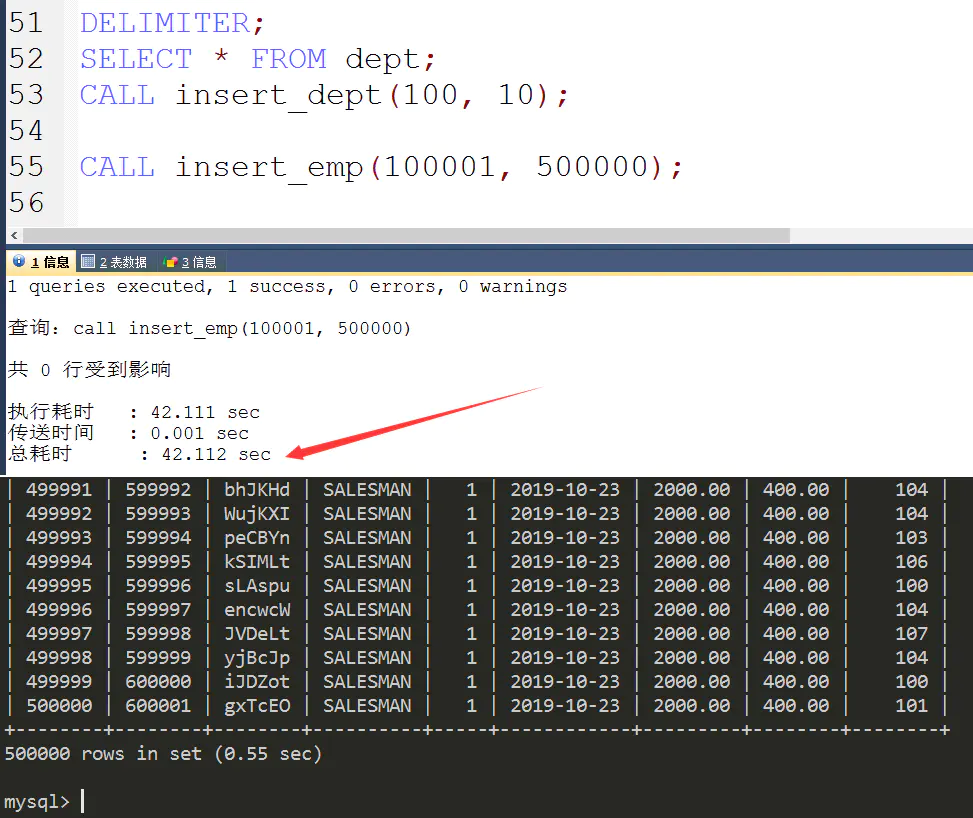Select the active "1 信息" tab

(40, 261)
